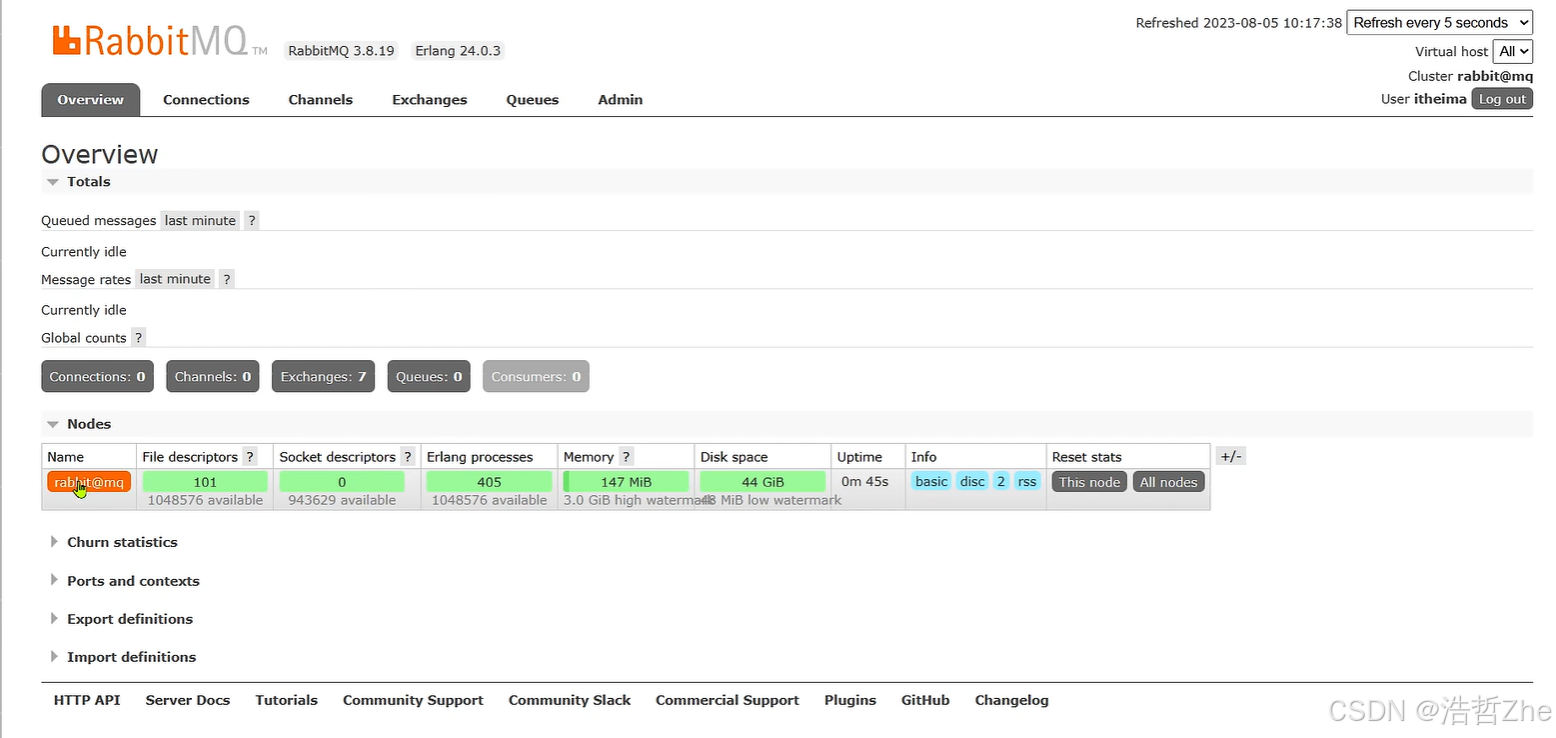The height and width of the screenshot is (738, 1556).
Task: Click the 147 MiB memory usage bar
Action: [626, 482]
